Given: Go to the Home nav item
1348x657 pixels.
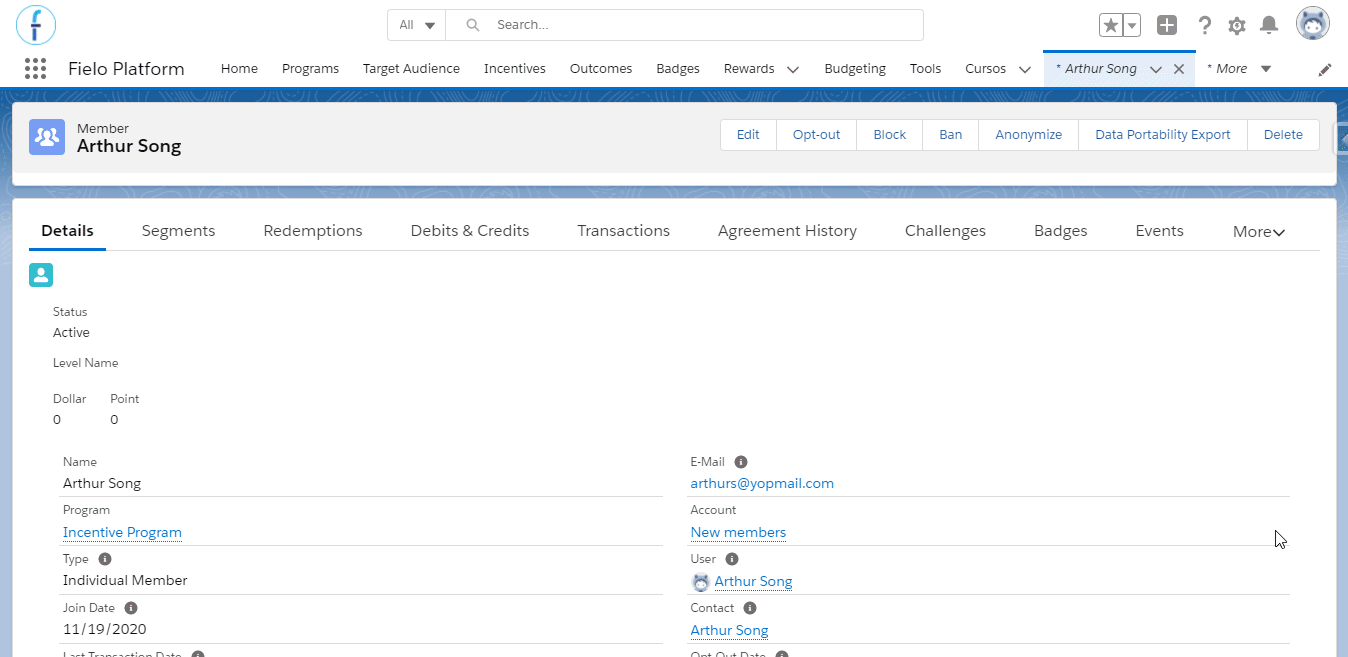Looking at the screenshot, I should click(239, 69).
